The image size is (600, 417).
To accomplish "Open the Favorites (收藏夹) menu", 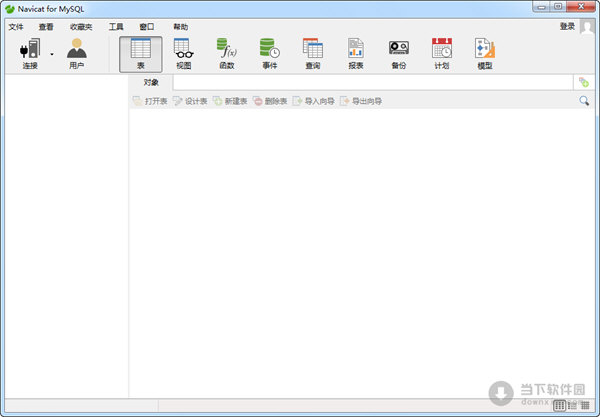I will (81, 27).
